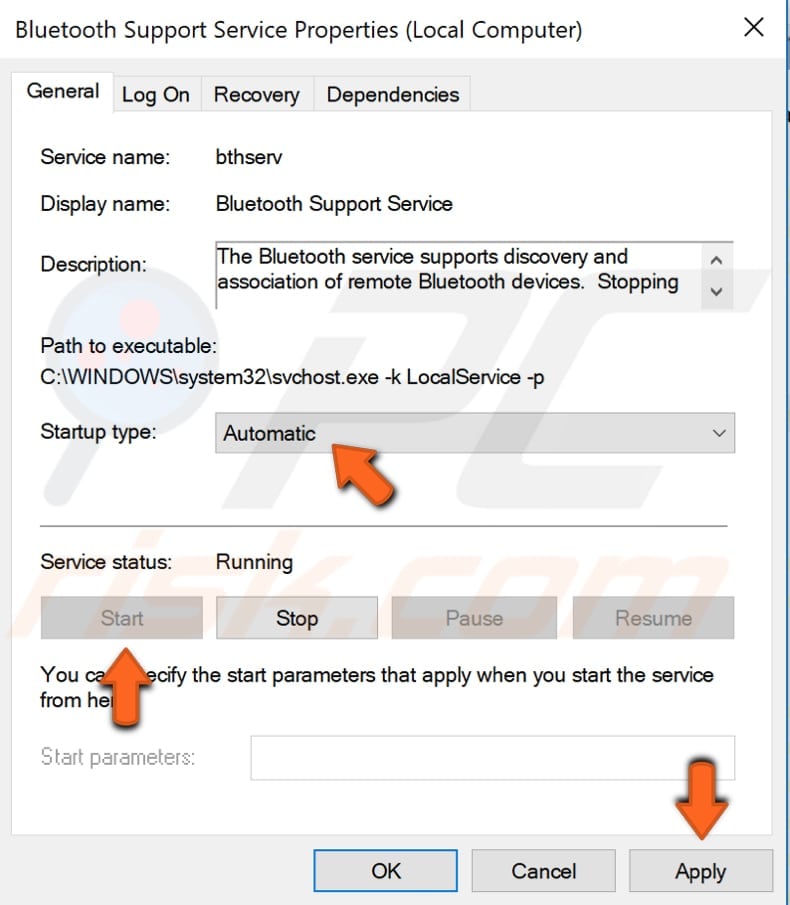Screen dimensions: 790x905
Task: Click inside the Start parameters field
Action: pyautogui.click(x=490, y=757)
